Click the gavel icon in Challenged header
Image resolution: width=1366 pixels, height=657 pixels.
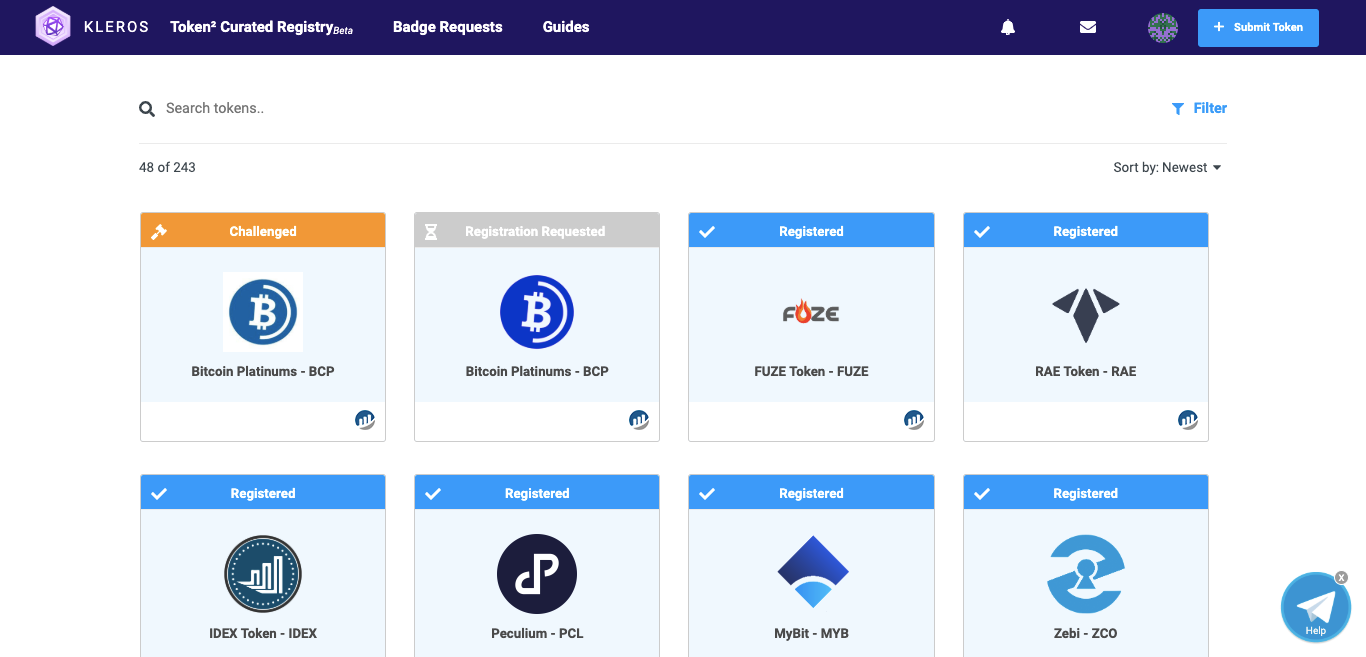coord(159,232)
